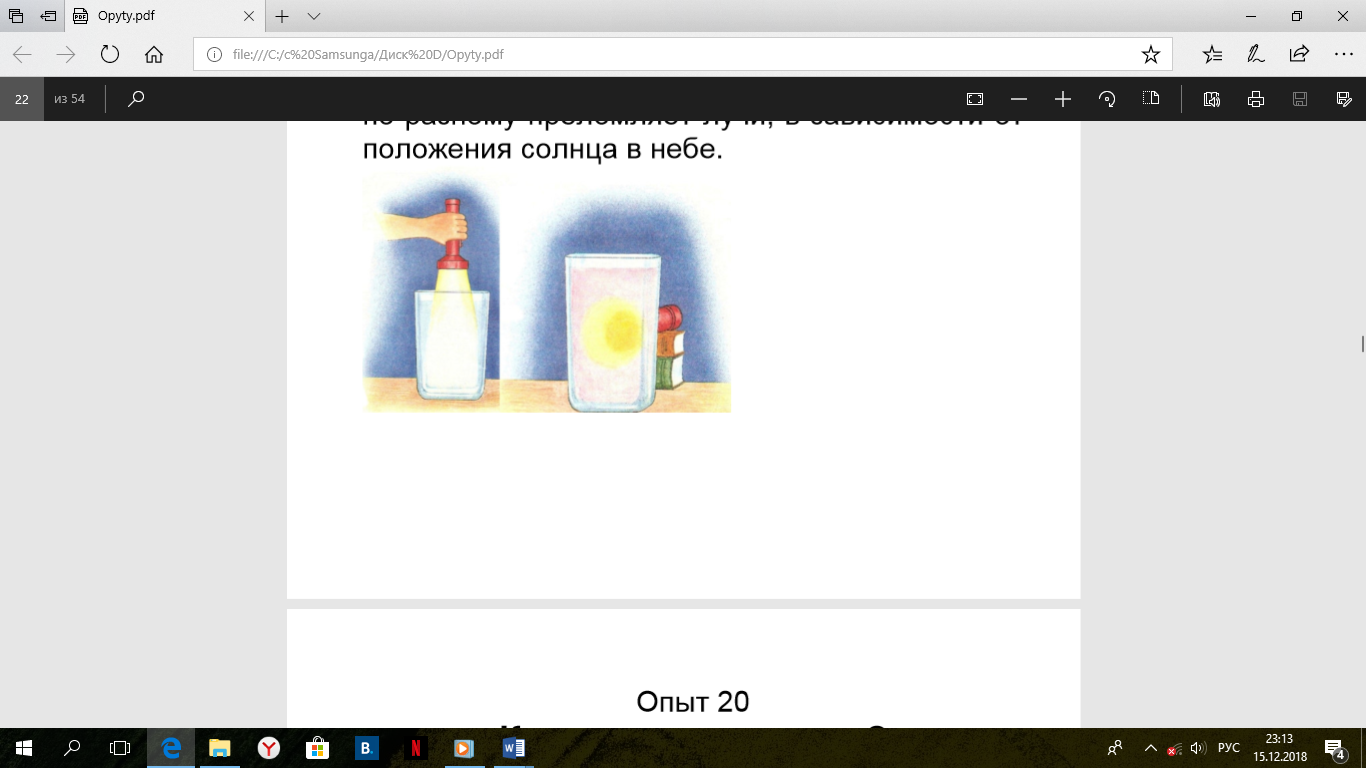This screenshot has width=1366, height=768.
Task: Add this page to favorites star
Action: [1150, 54]
